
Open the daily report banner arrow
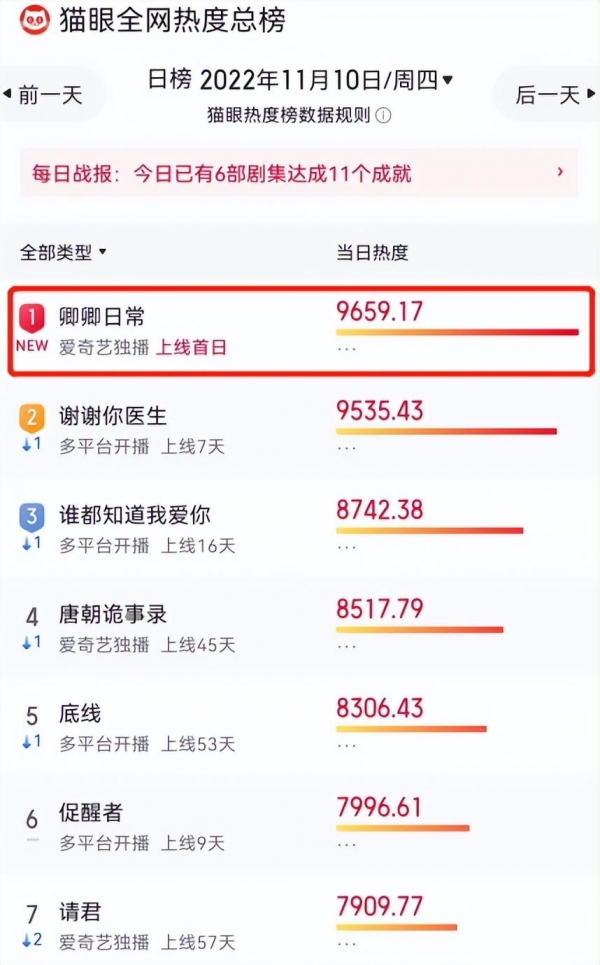tap(560, 173)
